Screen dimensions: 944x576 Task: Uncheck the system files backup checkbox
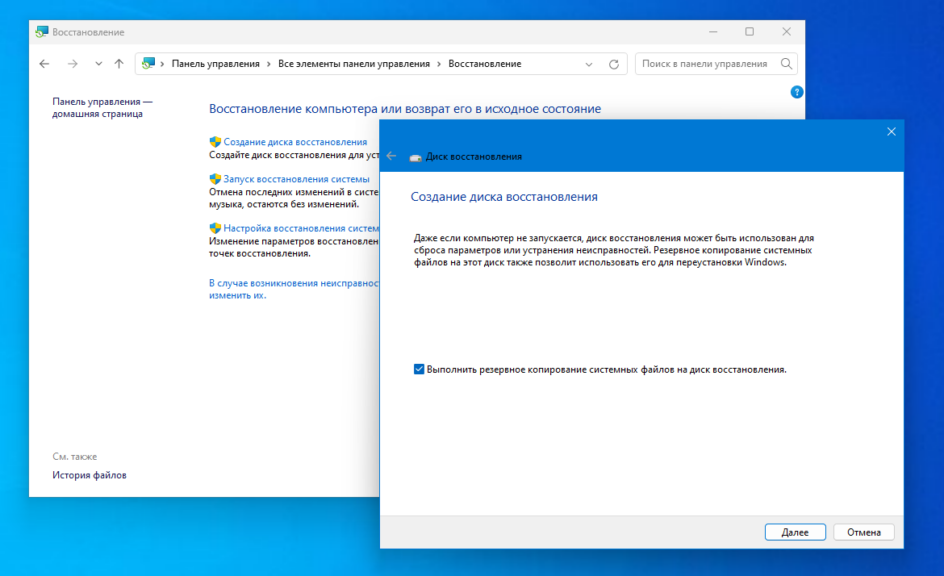(x=419, y=369)
